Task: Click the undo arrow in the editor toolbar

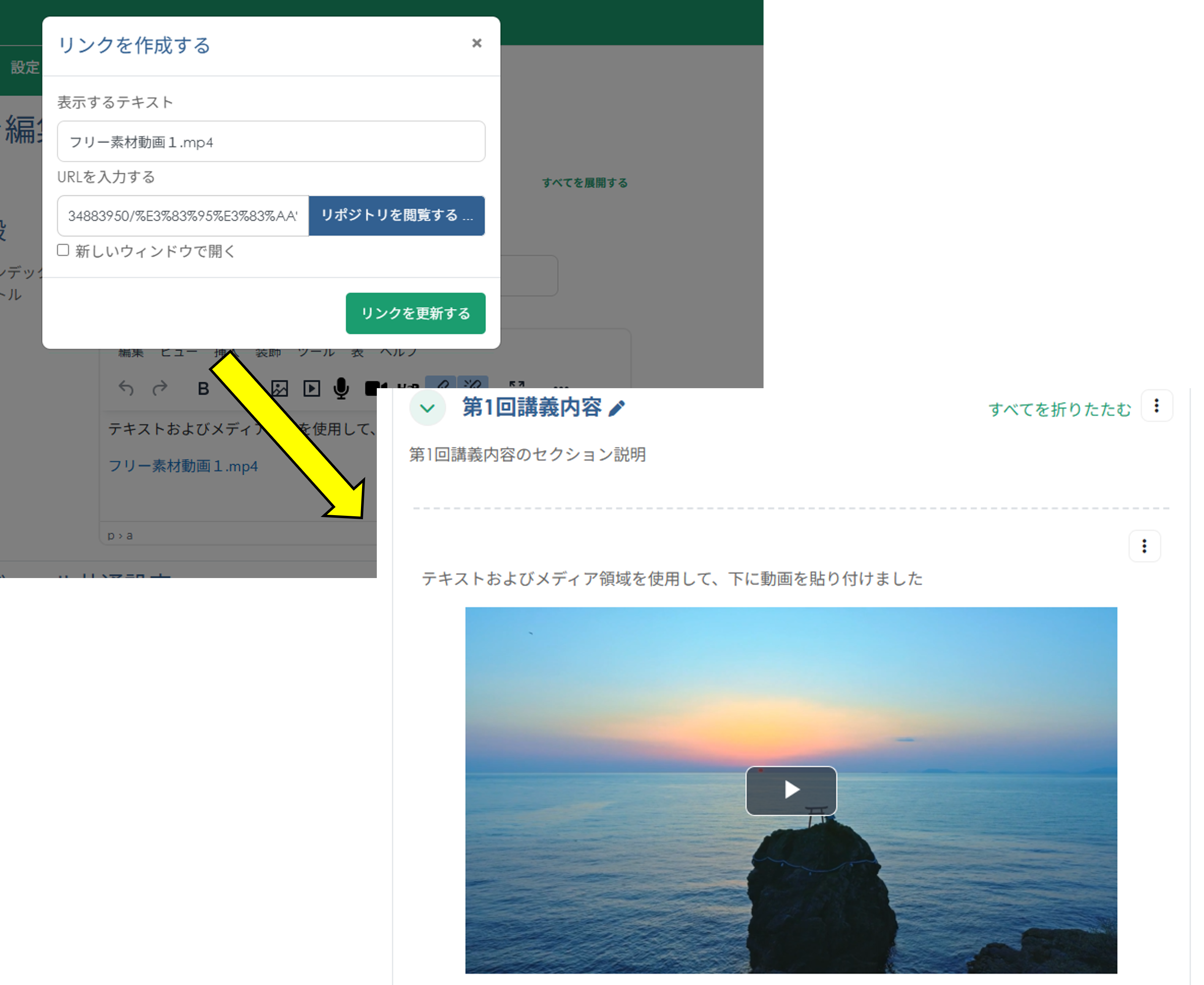Action: (126, 388)
